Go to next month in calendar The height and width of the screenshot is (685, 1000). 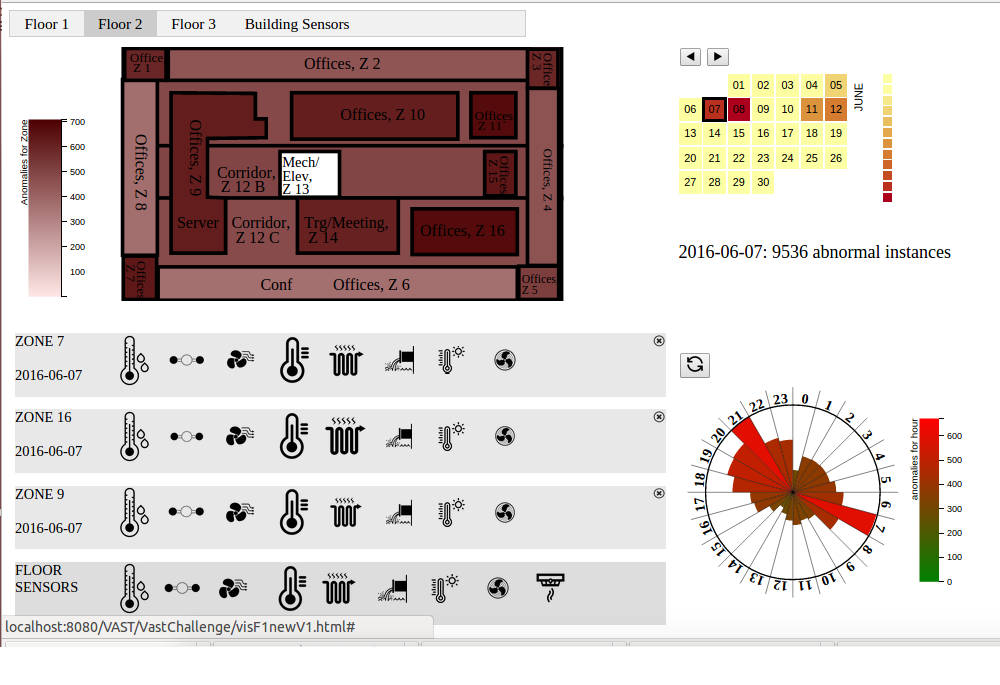click(x=718, y=57)
